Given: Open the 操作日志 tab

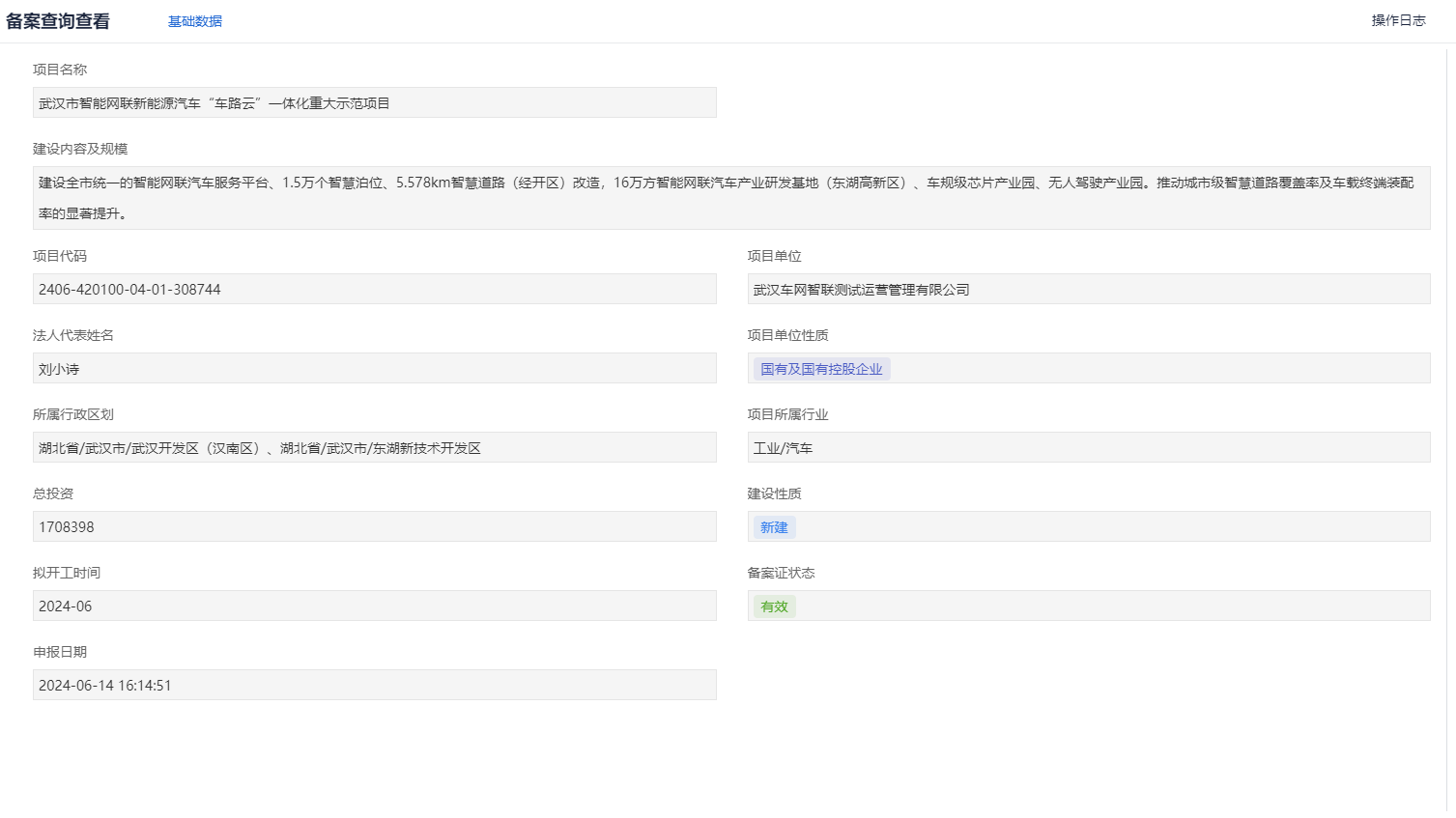Looking at the screenshot, I should click(x=1398, y=20).
